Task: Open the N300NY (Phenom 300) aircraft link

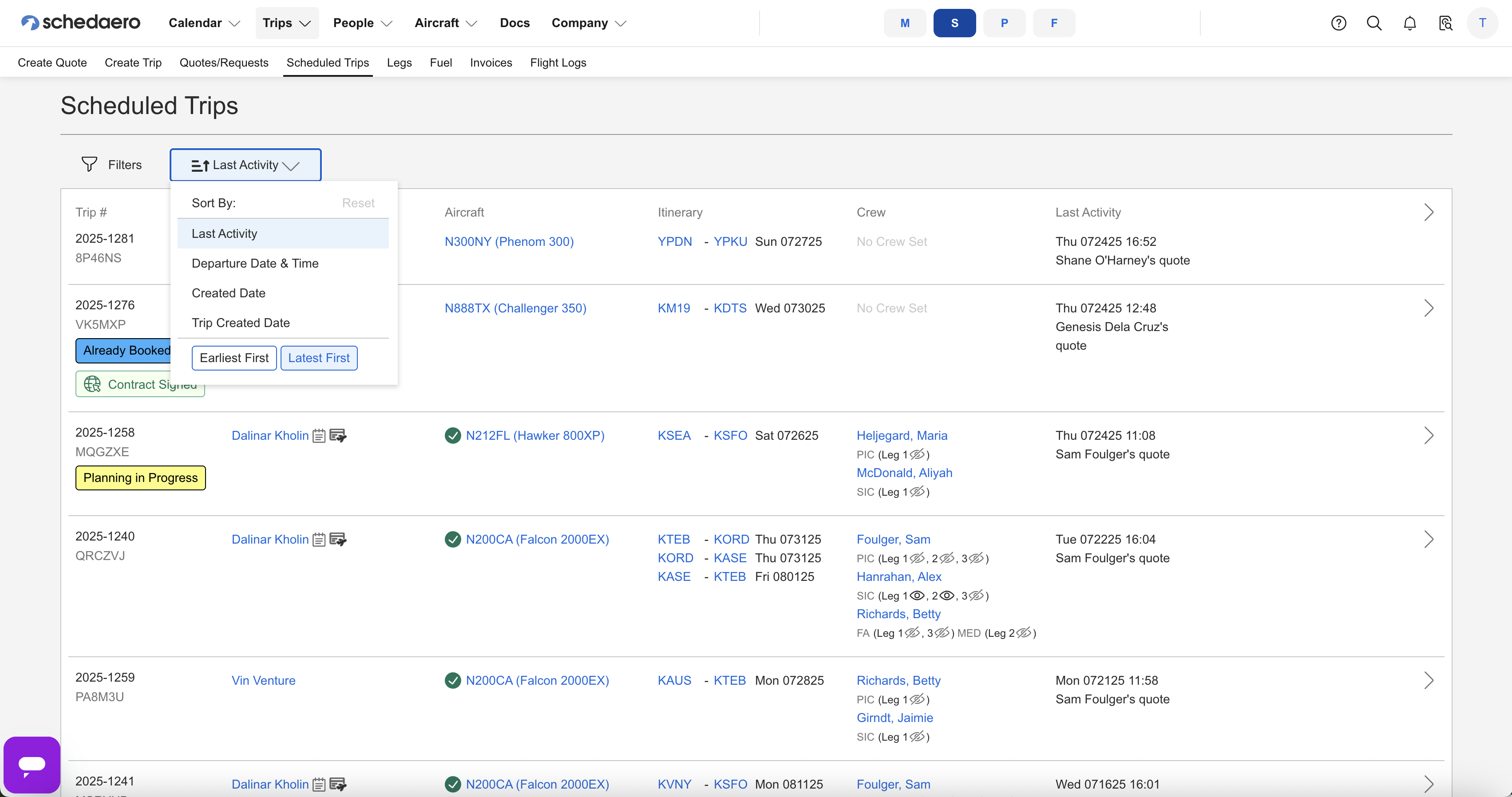Action: [x=509, y=242]
